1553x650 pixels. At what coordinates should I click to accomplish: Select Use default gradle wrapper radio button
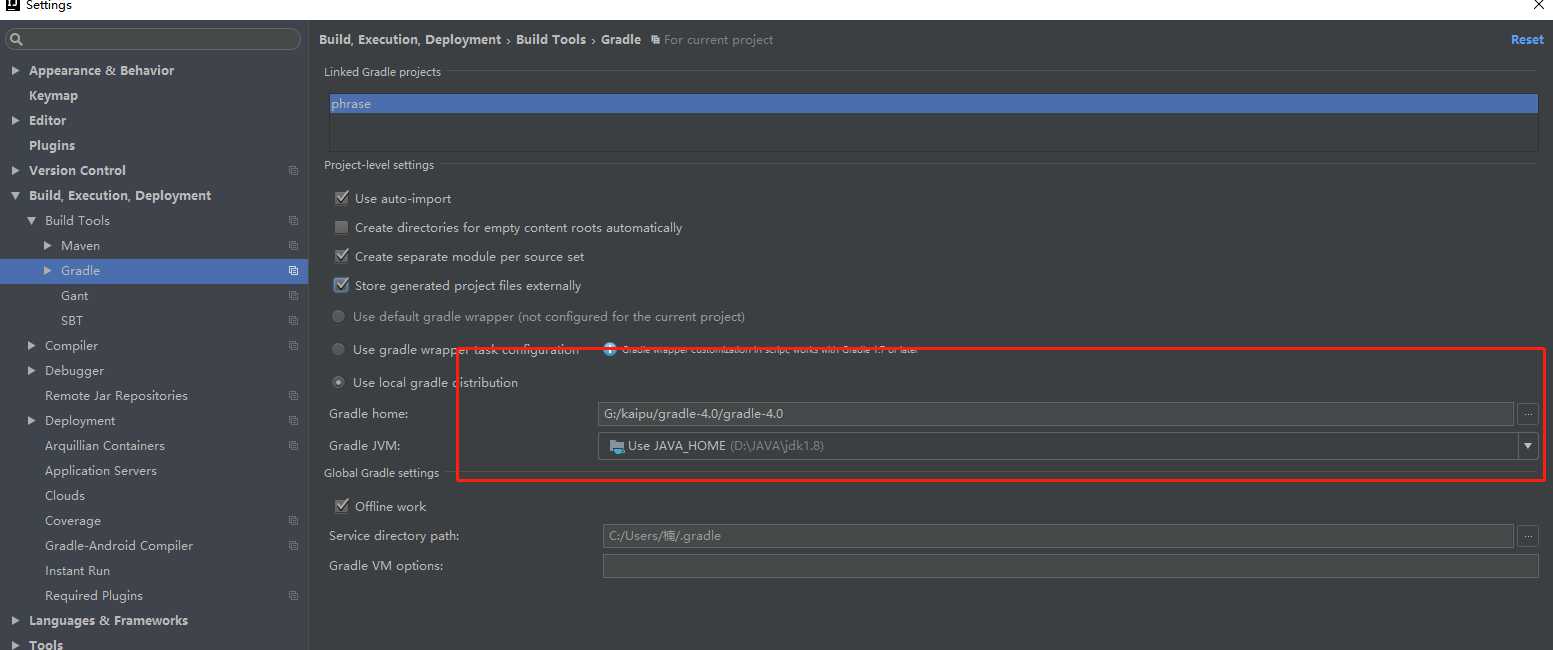coord(339,316)
